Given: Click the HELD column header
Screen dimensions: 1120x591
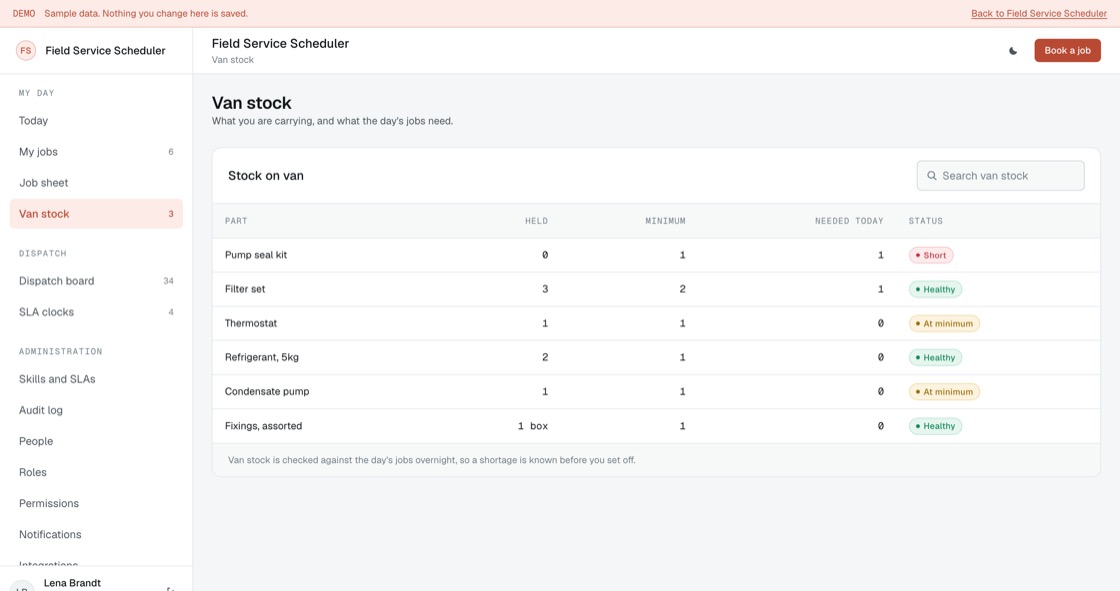Looking at the screenshot, I should (x=536, y=221).
